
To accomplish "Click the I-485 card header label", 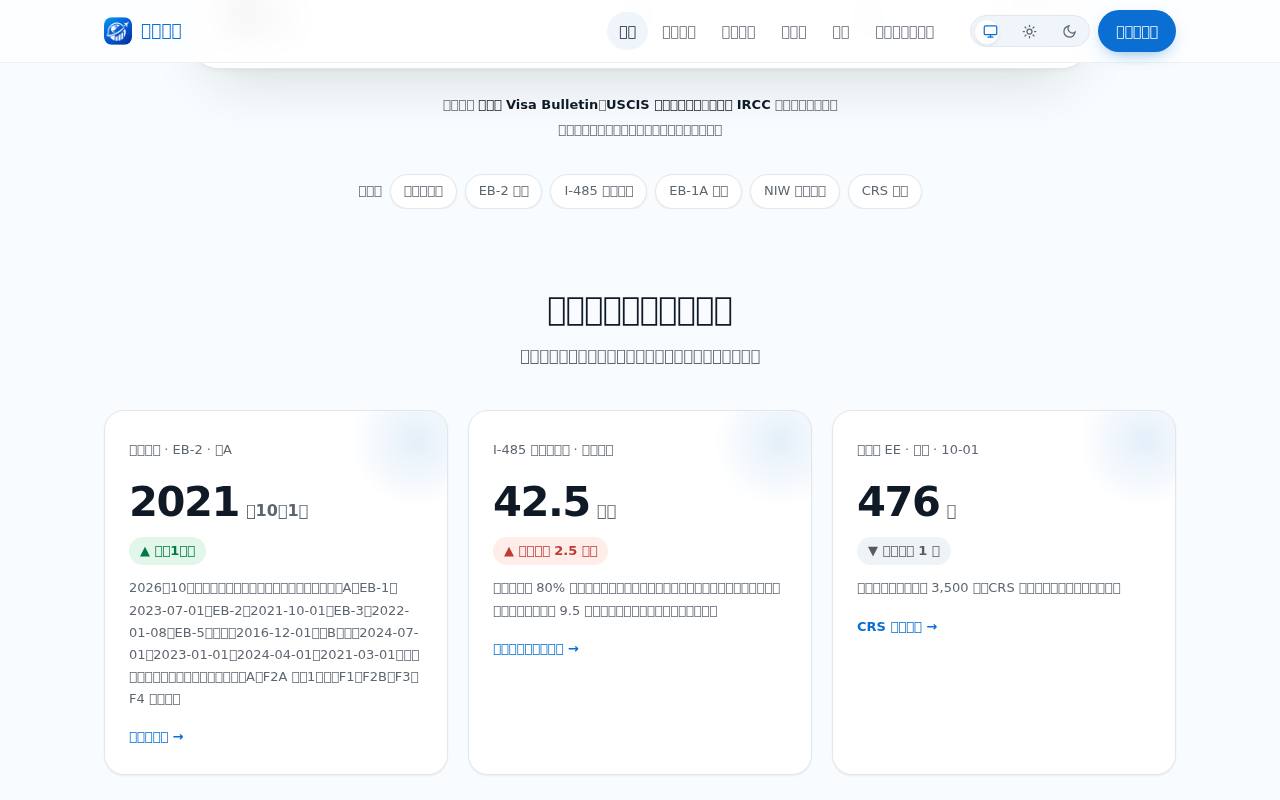I will (x=553, y=450).
